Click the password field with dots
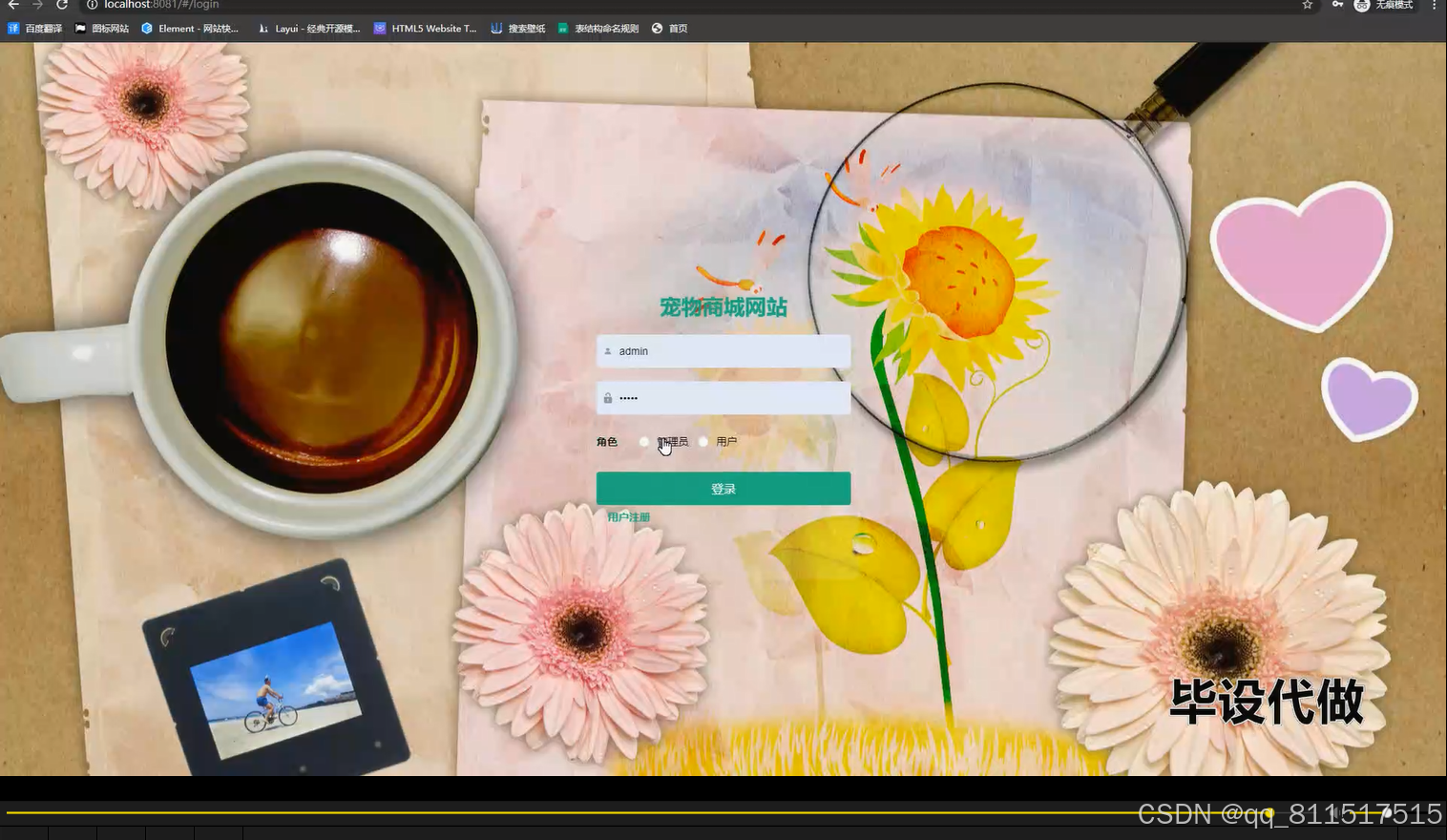Screen dimensions: 1447x840 point(723,398)
